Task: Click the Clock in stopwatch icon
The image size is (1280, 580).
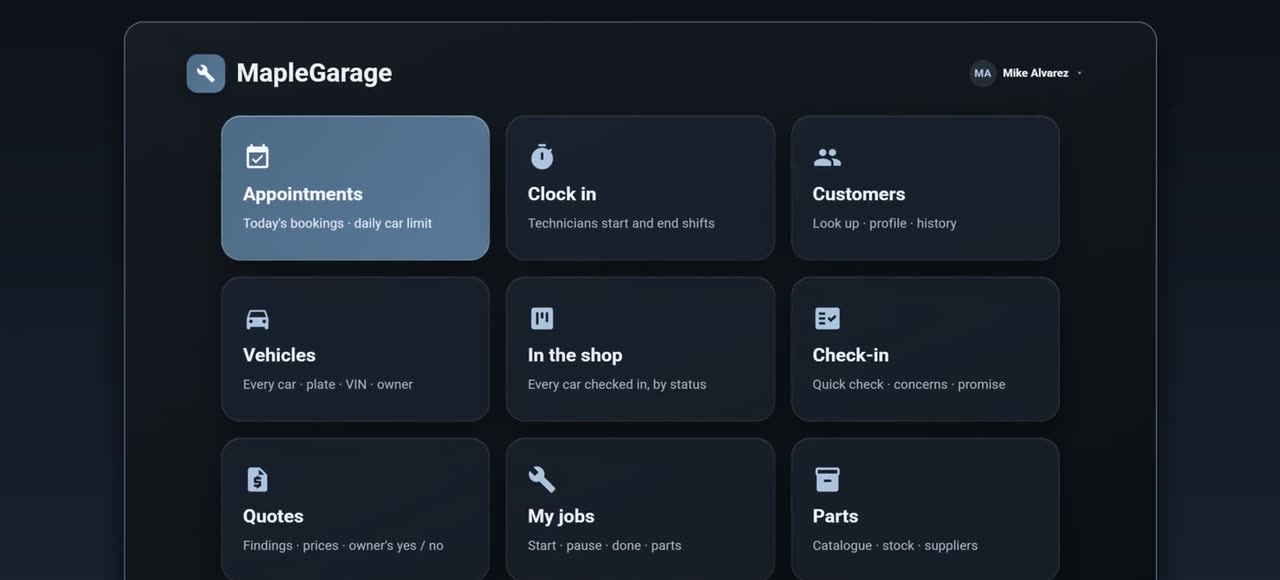Action: pyautogui.click(x=542, y=157)
